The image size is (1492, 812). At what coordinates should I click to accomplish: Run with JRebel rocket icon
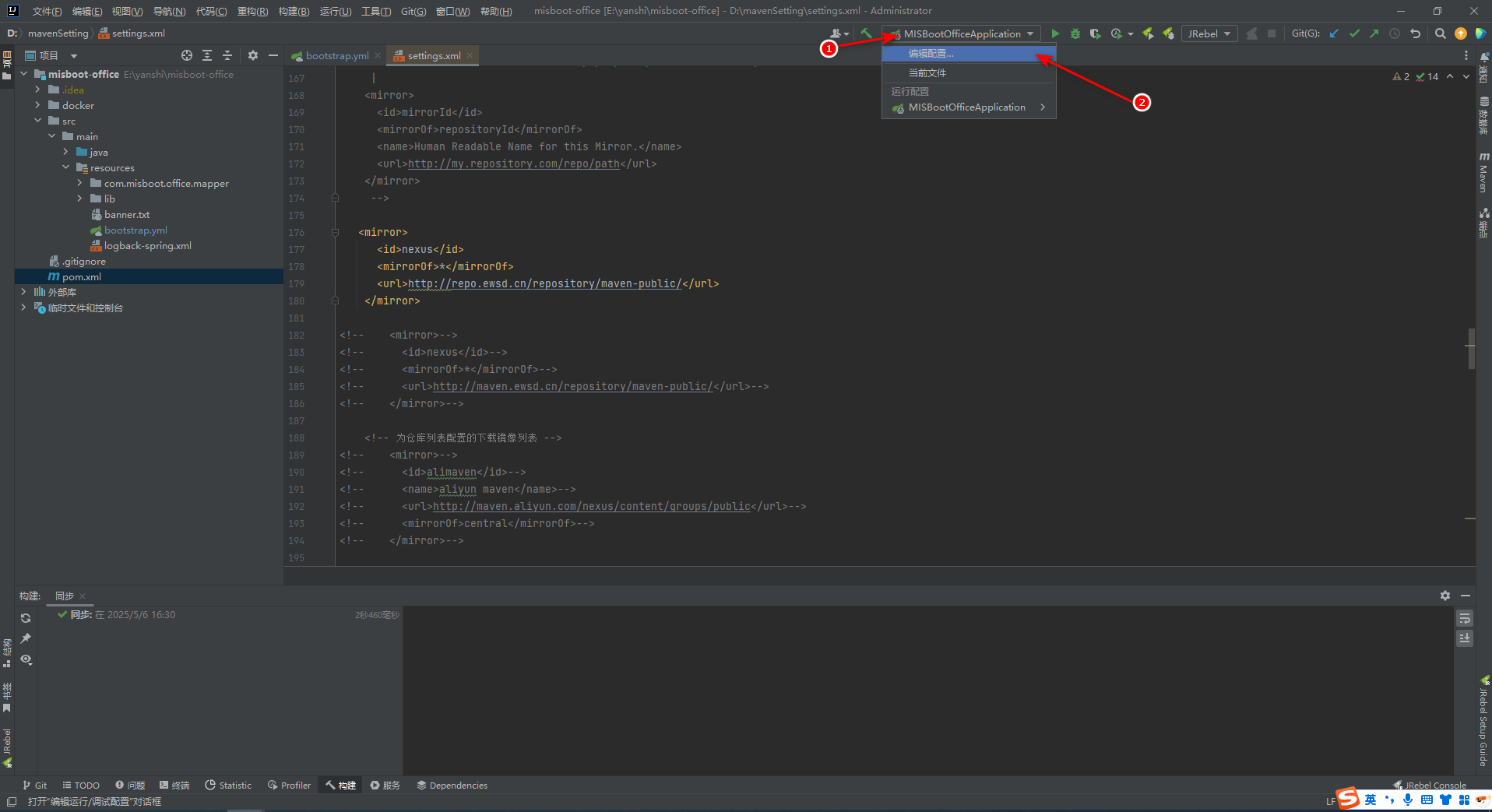1148,33
